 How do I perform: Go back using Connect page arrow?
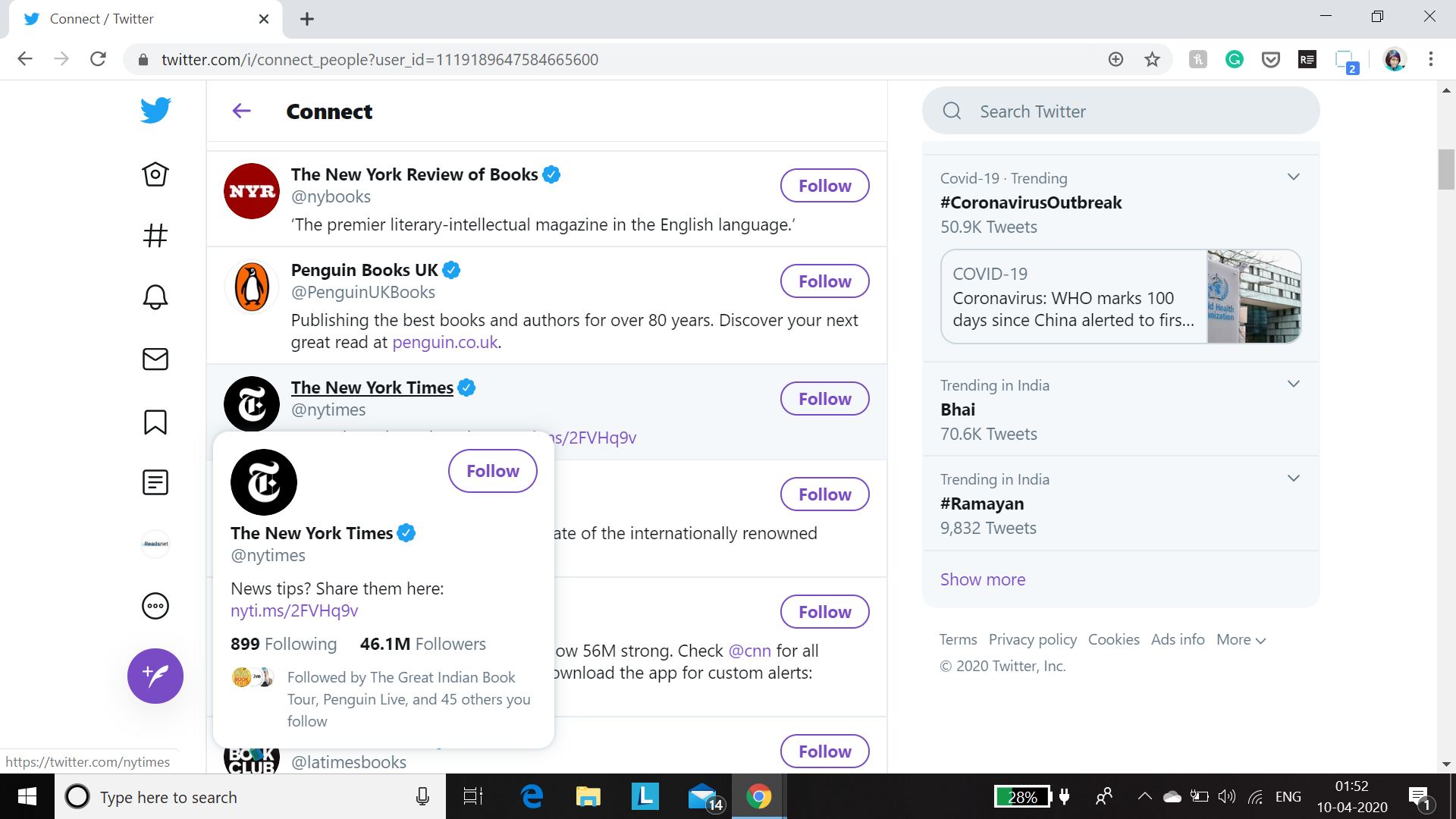[241, 111]
